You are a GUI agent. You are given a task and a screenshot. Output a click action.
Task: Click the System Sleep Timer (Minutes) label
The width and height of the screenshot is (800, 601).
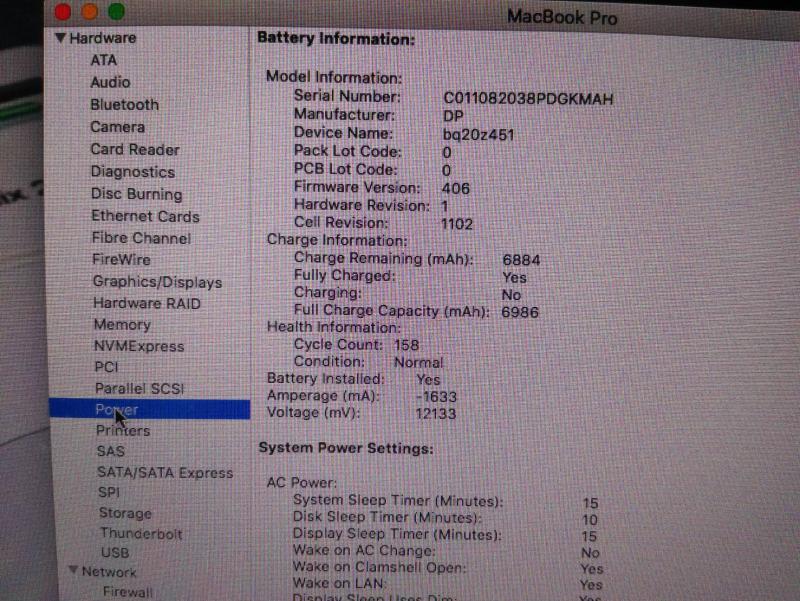(398, 501)
